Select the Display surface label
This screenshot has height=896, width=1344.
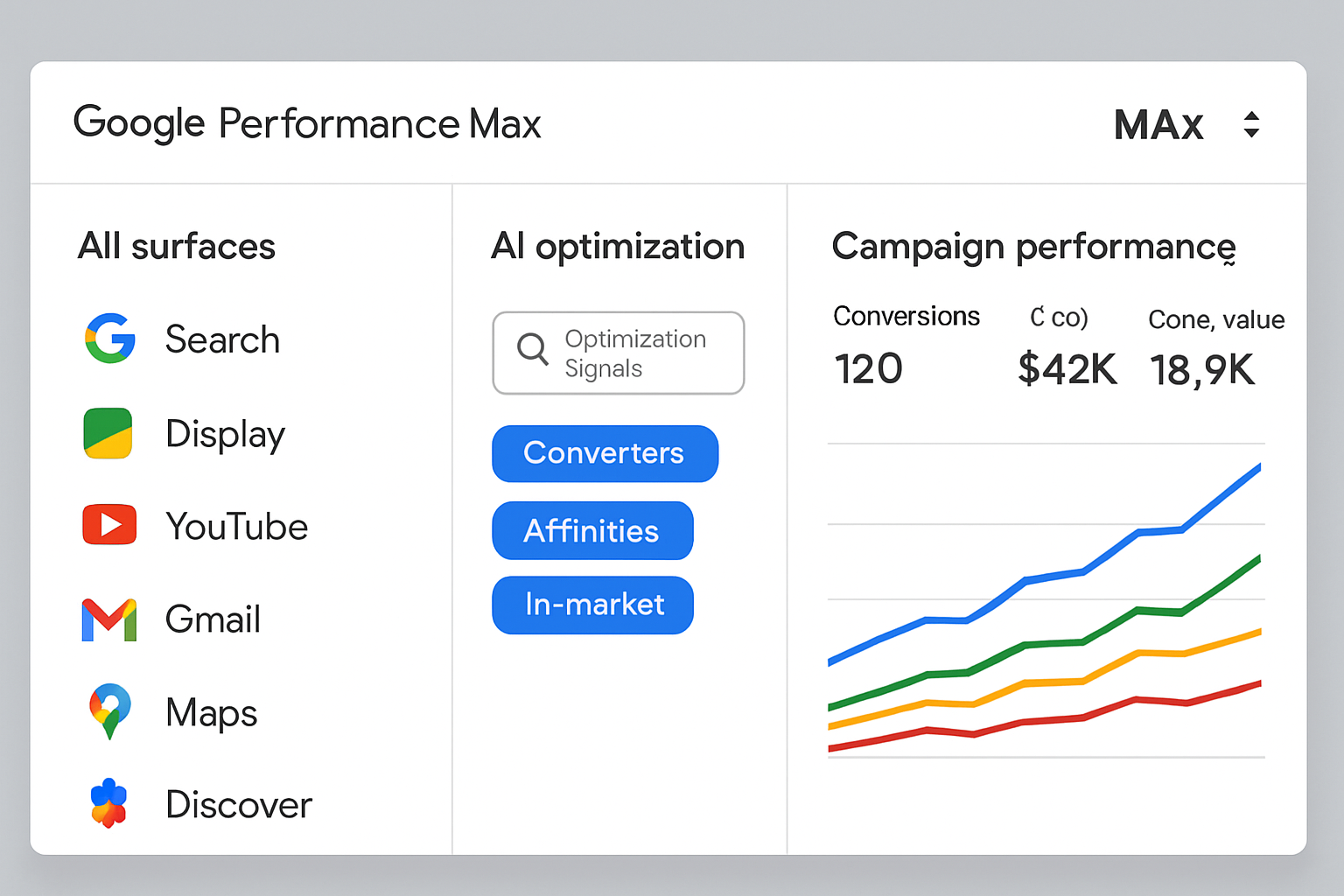pos(225,435)
